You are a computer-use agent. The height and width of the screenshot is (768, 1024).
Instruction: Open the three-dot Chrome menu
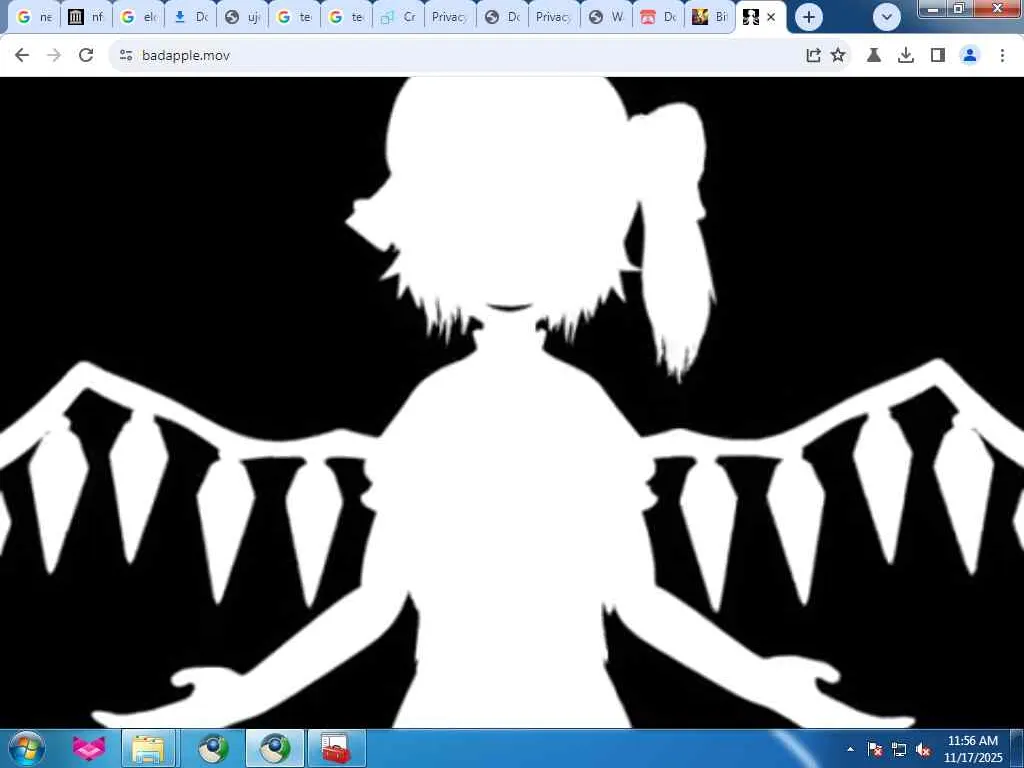coord(1002,56)
